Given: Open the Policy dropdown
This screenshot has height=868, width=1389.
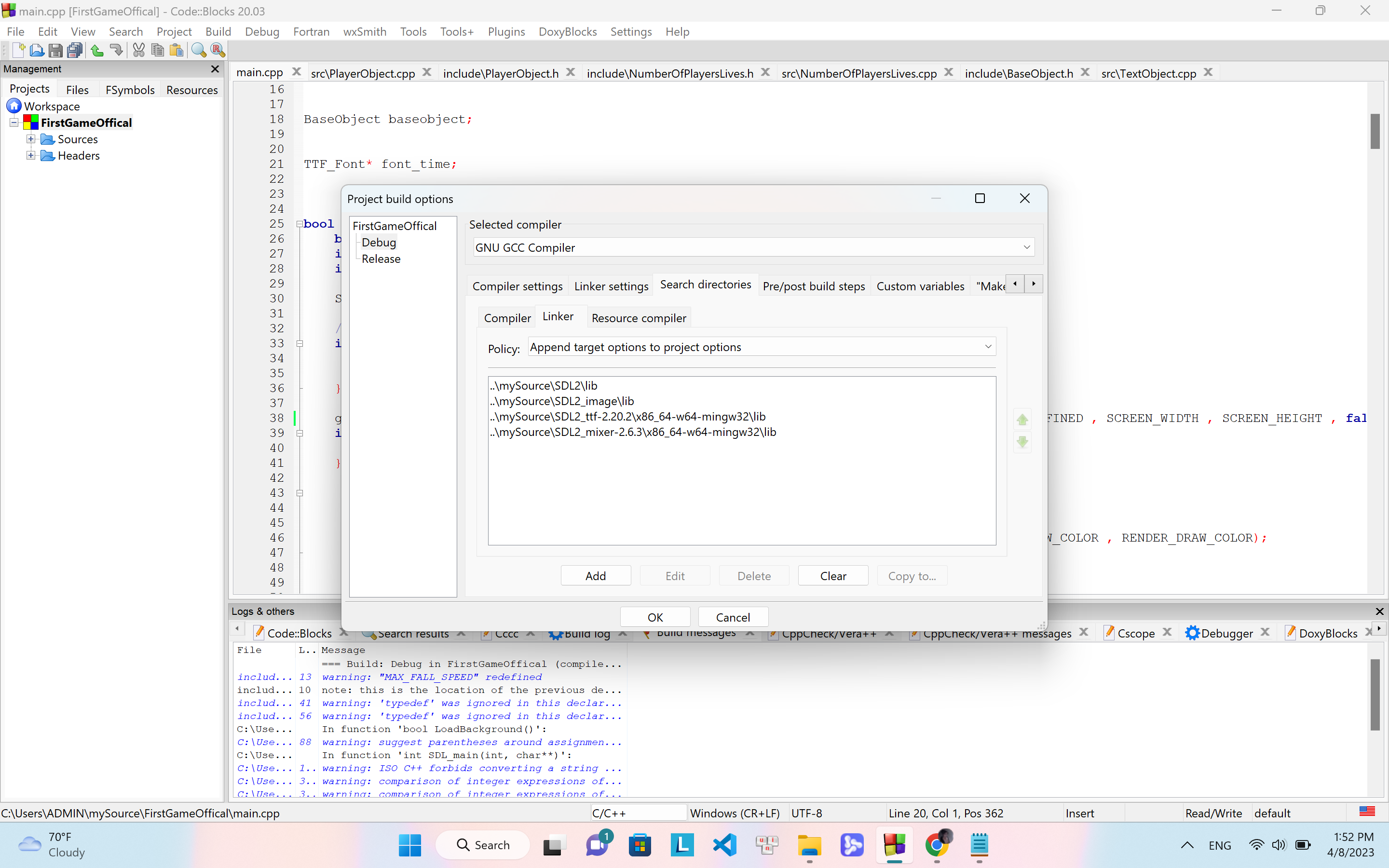Looking at the screenshot, I should pyautogui.click(x=762, y=347).
